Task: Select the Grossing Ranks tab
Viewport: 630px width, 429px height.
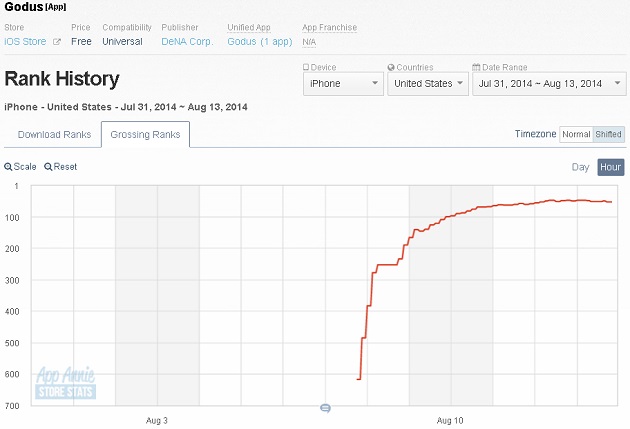Action: coord(145,135)
